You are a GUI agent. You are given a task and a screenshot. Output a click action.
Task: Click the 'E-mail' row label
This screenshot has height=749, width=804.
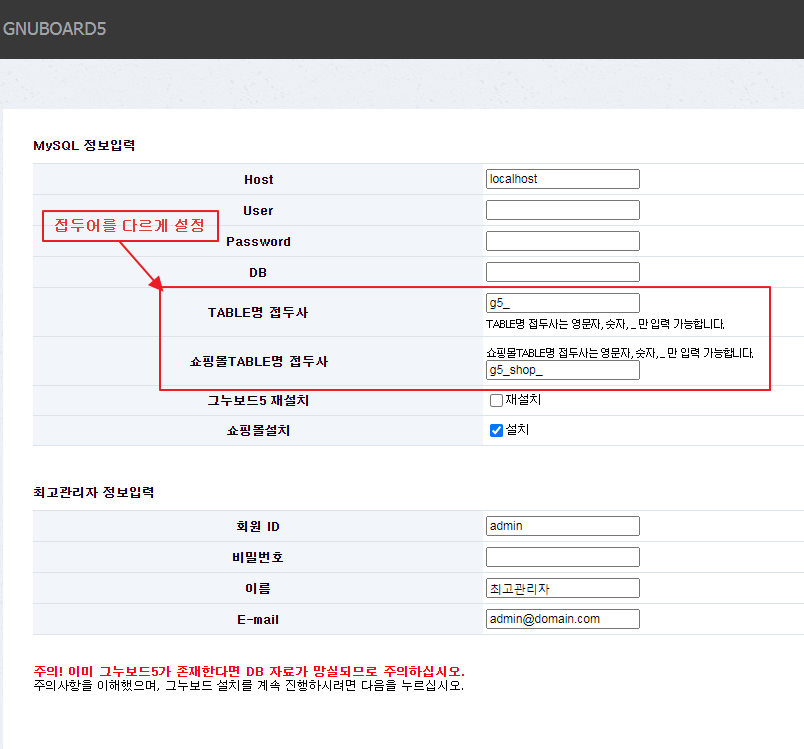click(258, 620)
